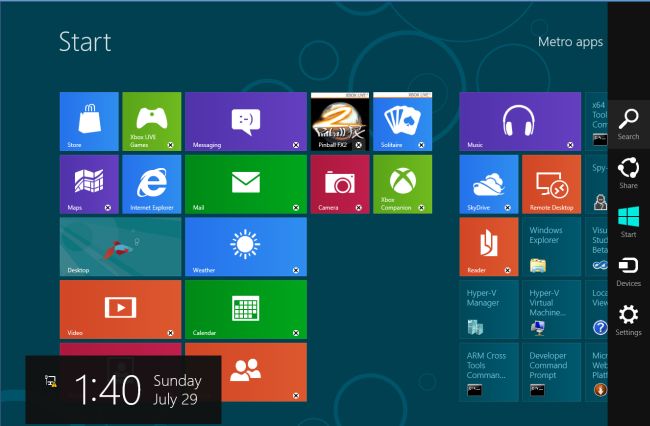
Task: Click the Start screen title text
Action: click(x=85, y=42)
